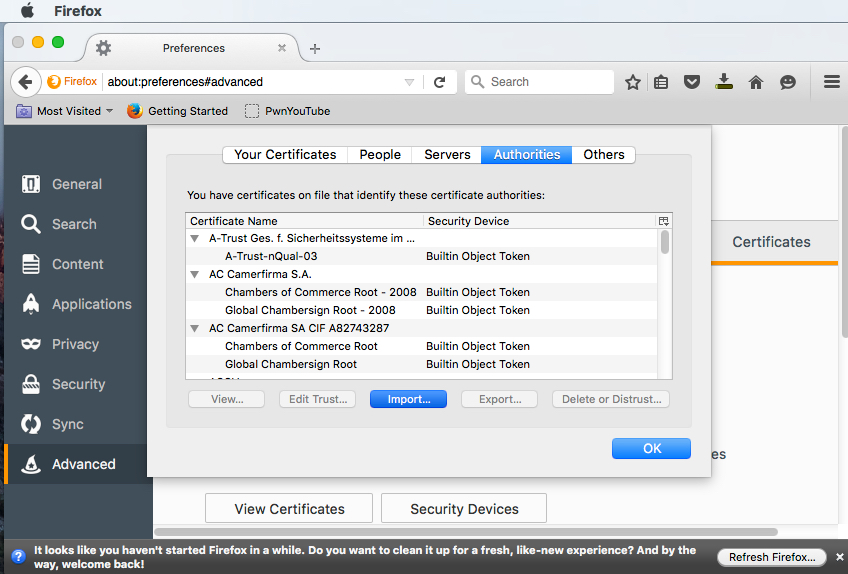Open the Downloads arrow icon
The image size is (848, 574).
click(724, 82)
